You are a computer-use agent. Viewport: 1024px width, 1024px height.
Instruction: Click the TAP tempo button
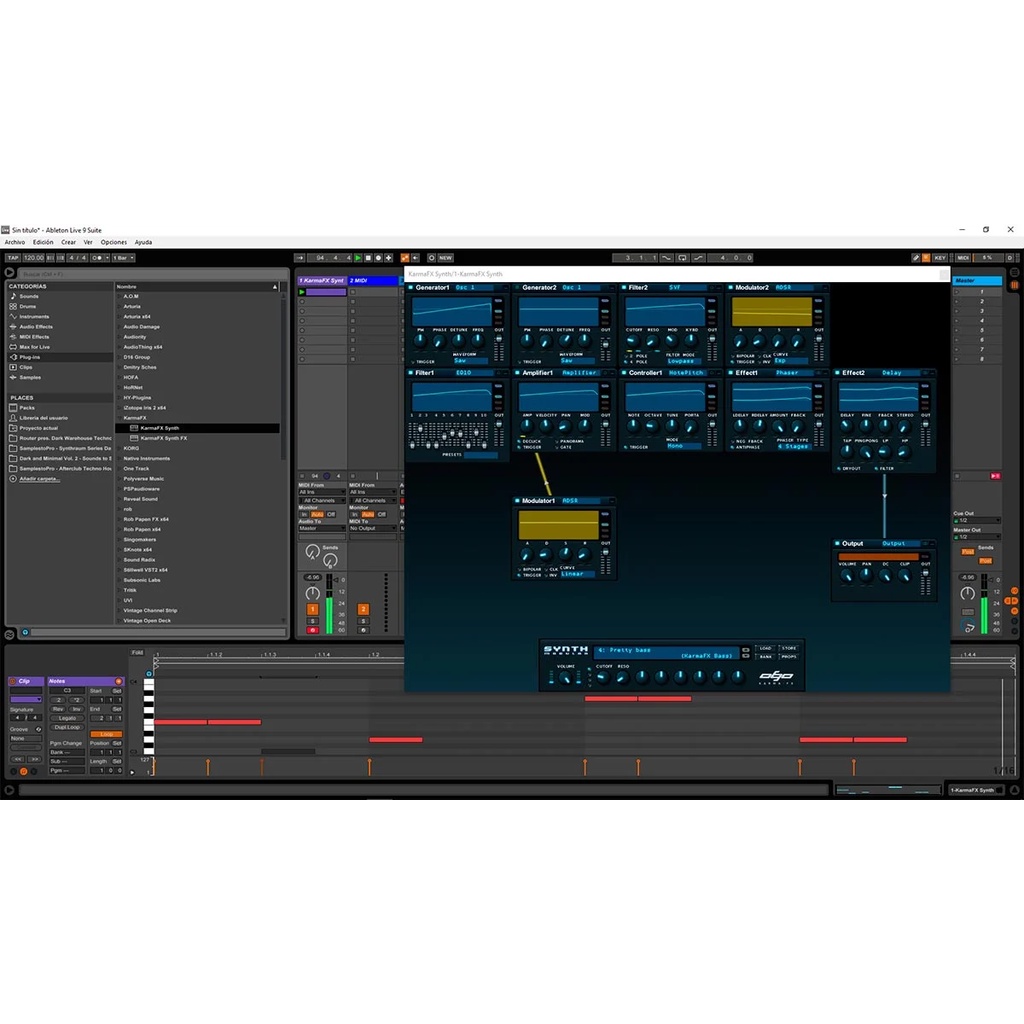[x=13, y=258]
